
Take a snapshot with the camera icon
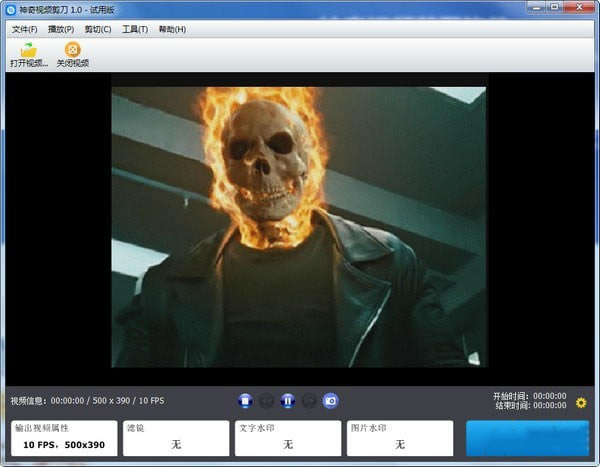point(331,401)
